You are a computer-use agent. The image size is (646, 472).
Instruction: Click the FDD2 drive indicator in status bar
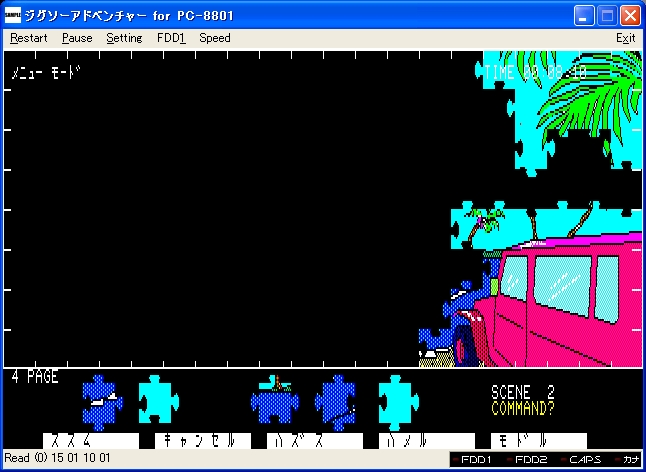tap(530, 459)
